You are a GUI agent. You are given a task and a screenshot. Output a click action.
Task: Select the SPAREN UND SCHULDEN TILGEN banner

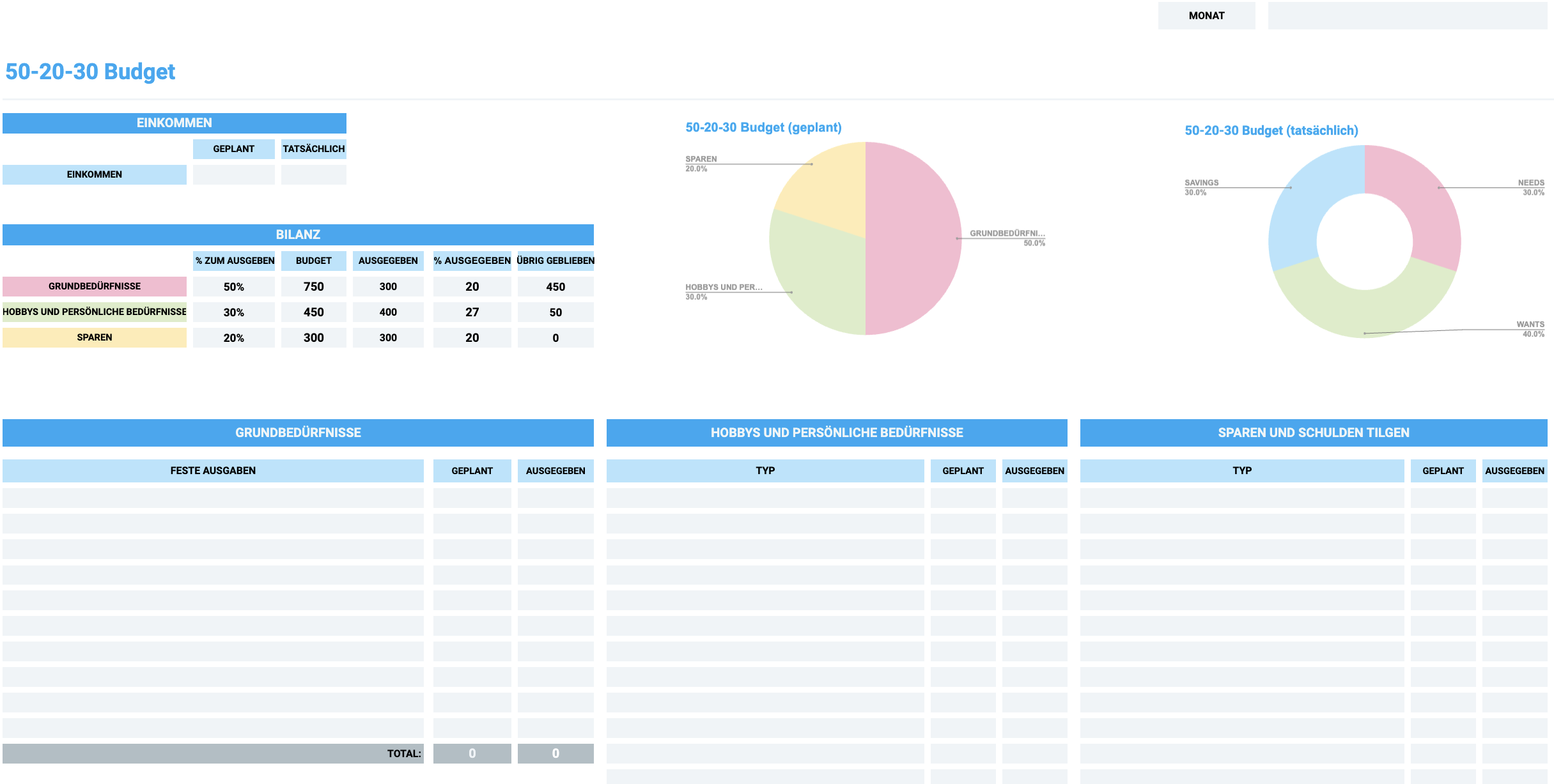pyautogui.click(x=1314, y=433)
